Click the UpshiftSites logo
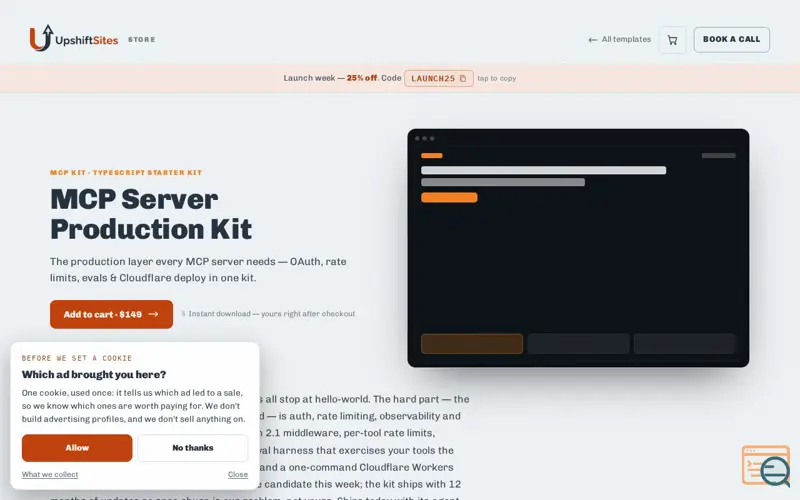The height and width of the screenshot is (500, 800). point(74,39)
